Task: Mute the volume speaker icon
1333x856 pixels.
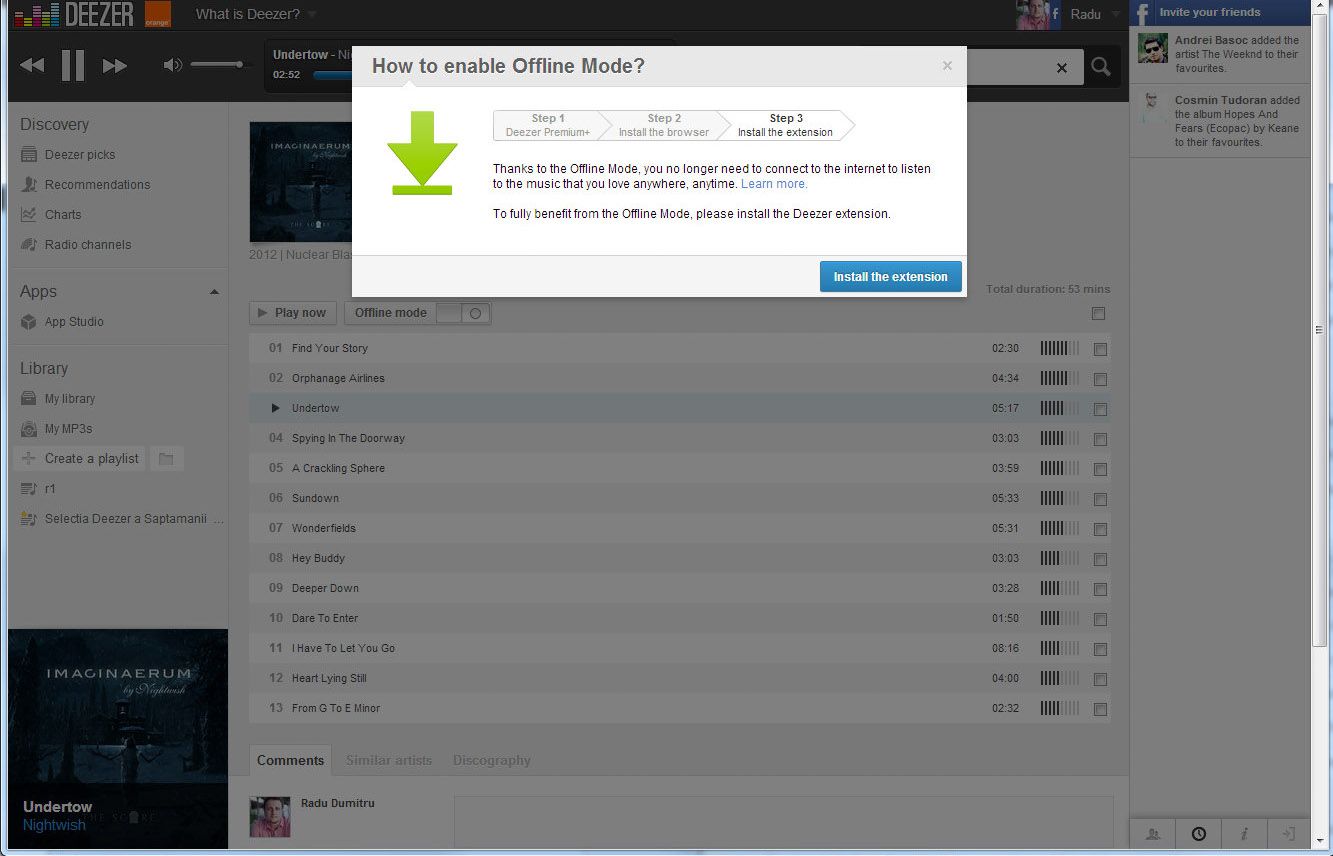Action: click(173, 65)
